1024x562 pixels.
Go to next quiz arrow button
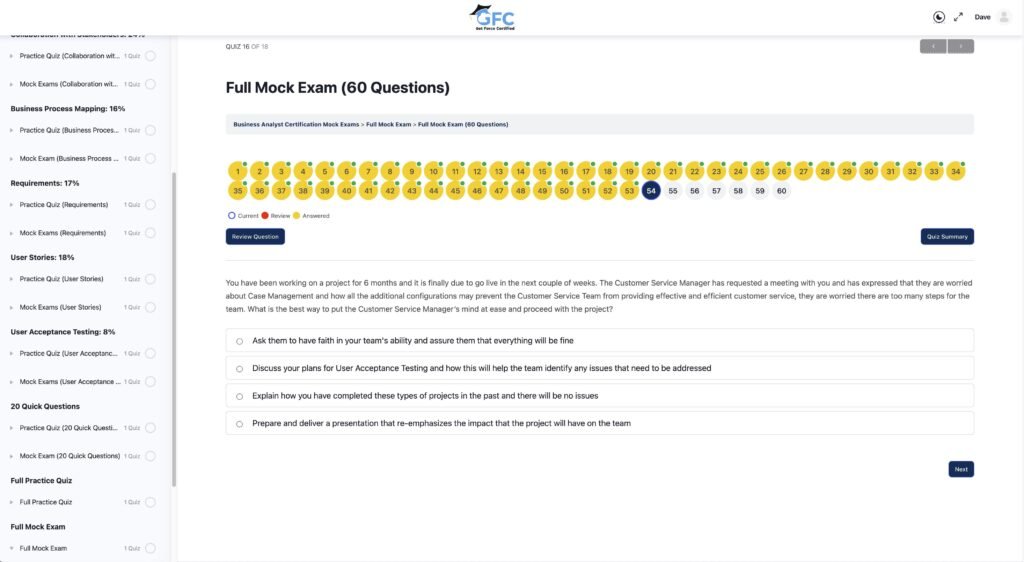point(961,46)
